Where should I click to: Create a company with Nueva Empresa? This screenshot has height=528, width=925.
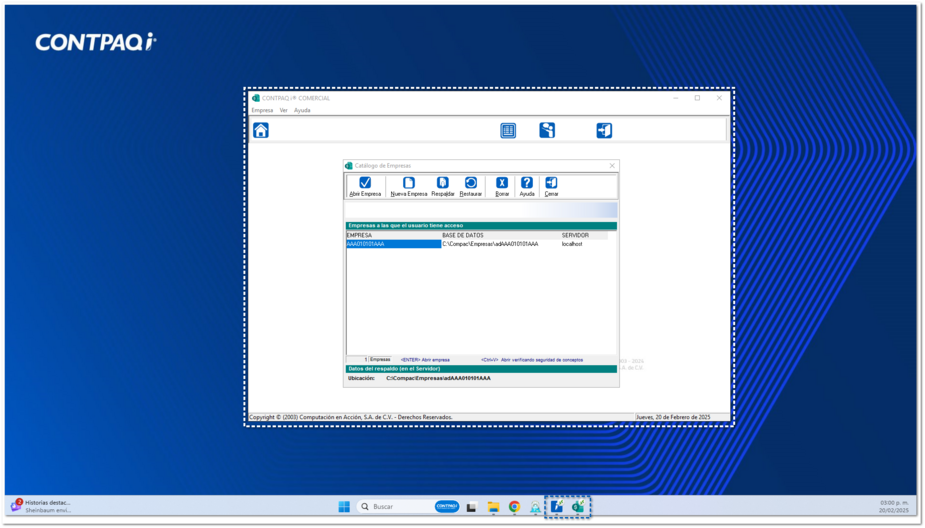point(409,183)
